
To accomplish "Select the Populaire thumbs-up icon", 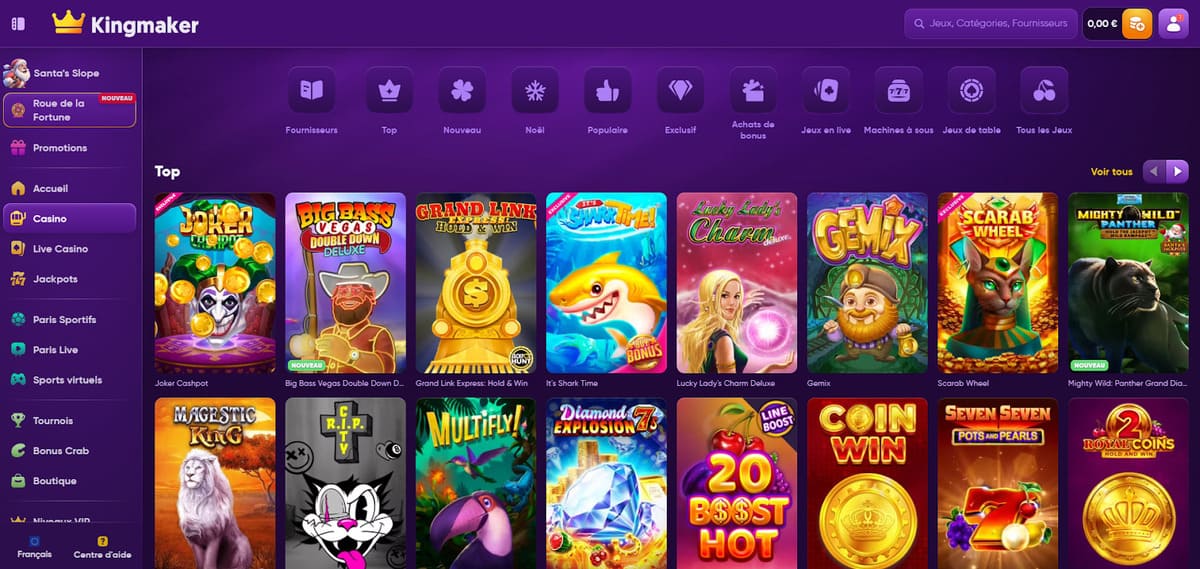I will click(608, 90).
